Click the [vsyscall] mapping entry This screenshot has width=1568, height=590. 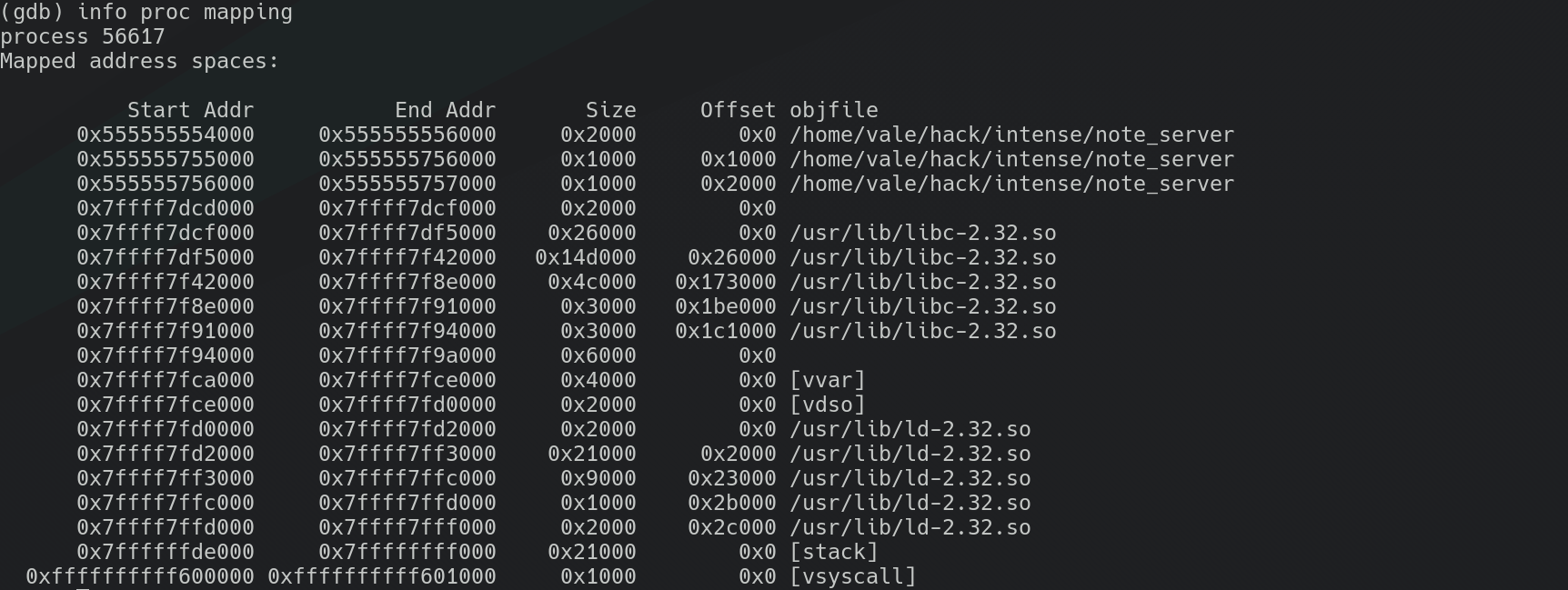[853, 577]
